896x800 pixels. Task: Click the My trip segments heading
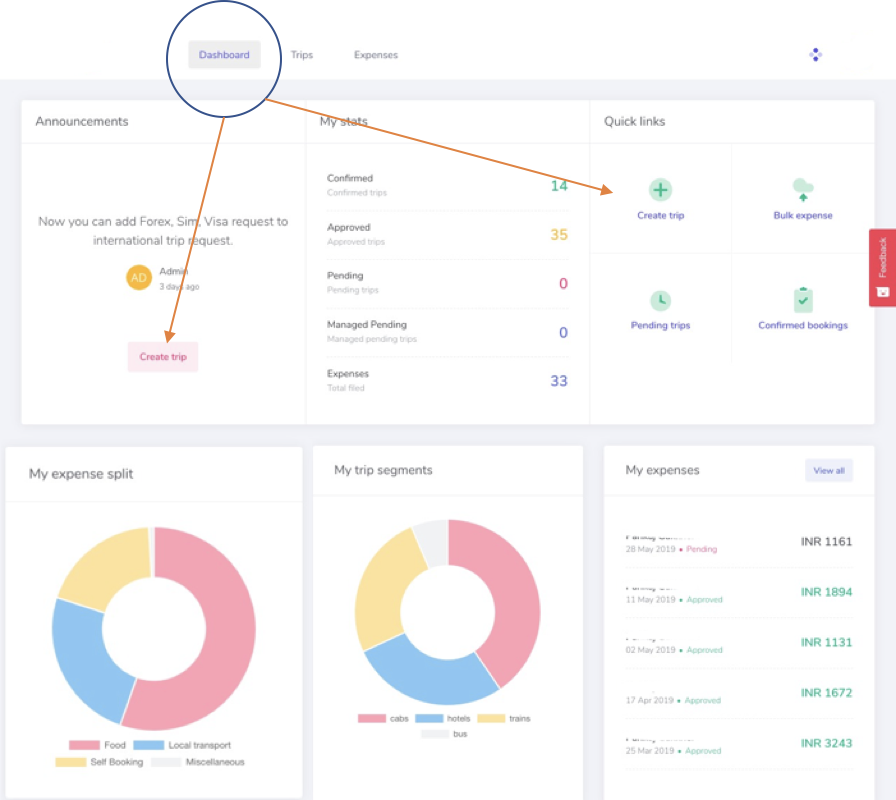point(383,470)
